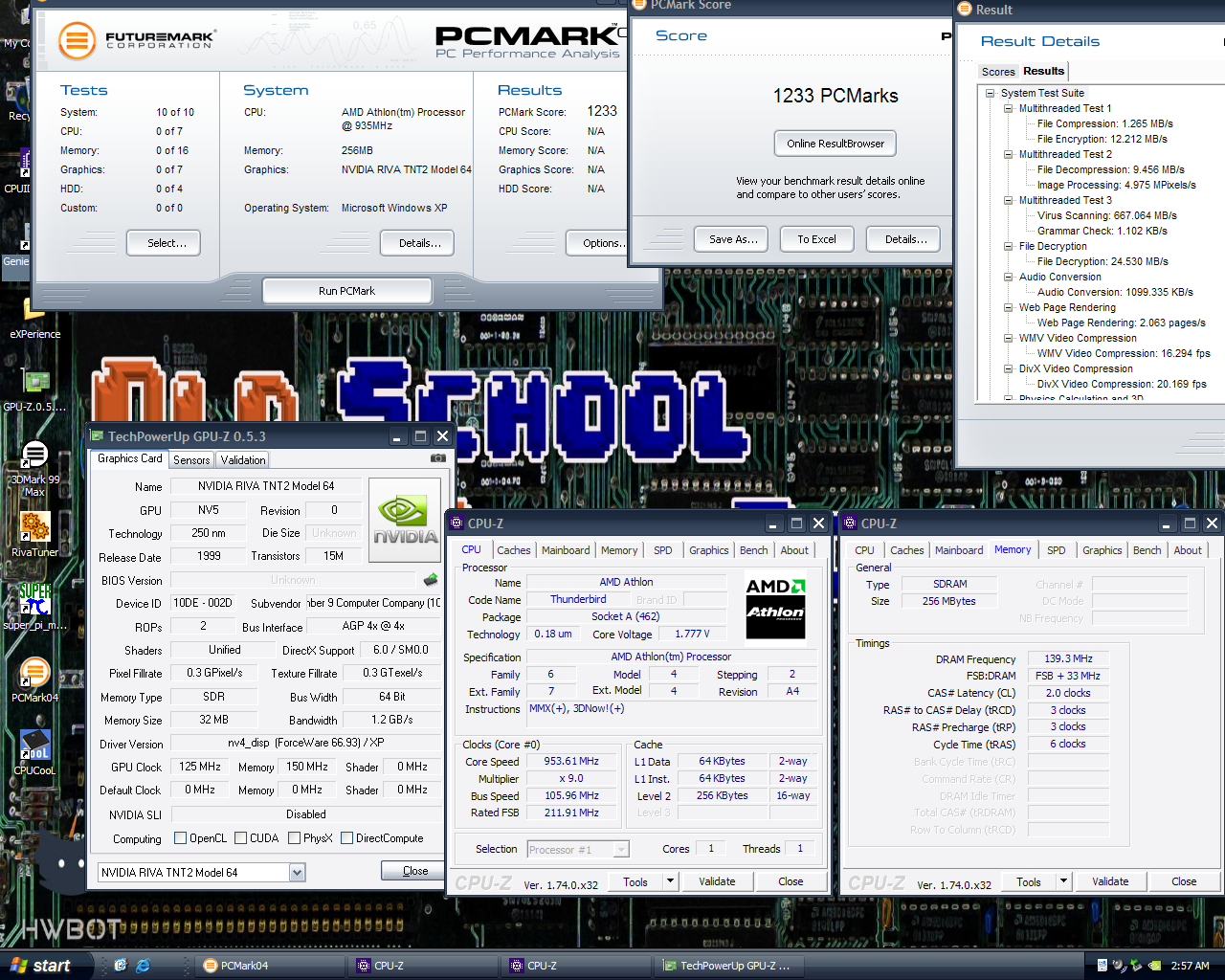Collapse WMV Video Compression node
Viewport: 1225px width, 980px height.
(1009, 338)
